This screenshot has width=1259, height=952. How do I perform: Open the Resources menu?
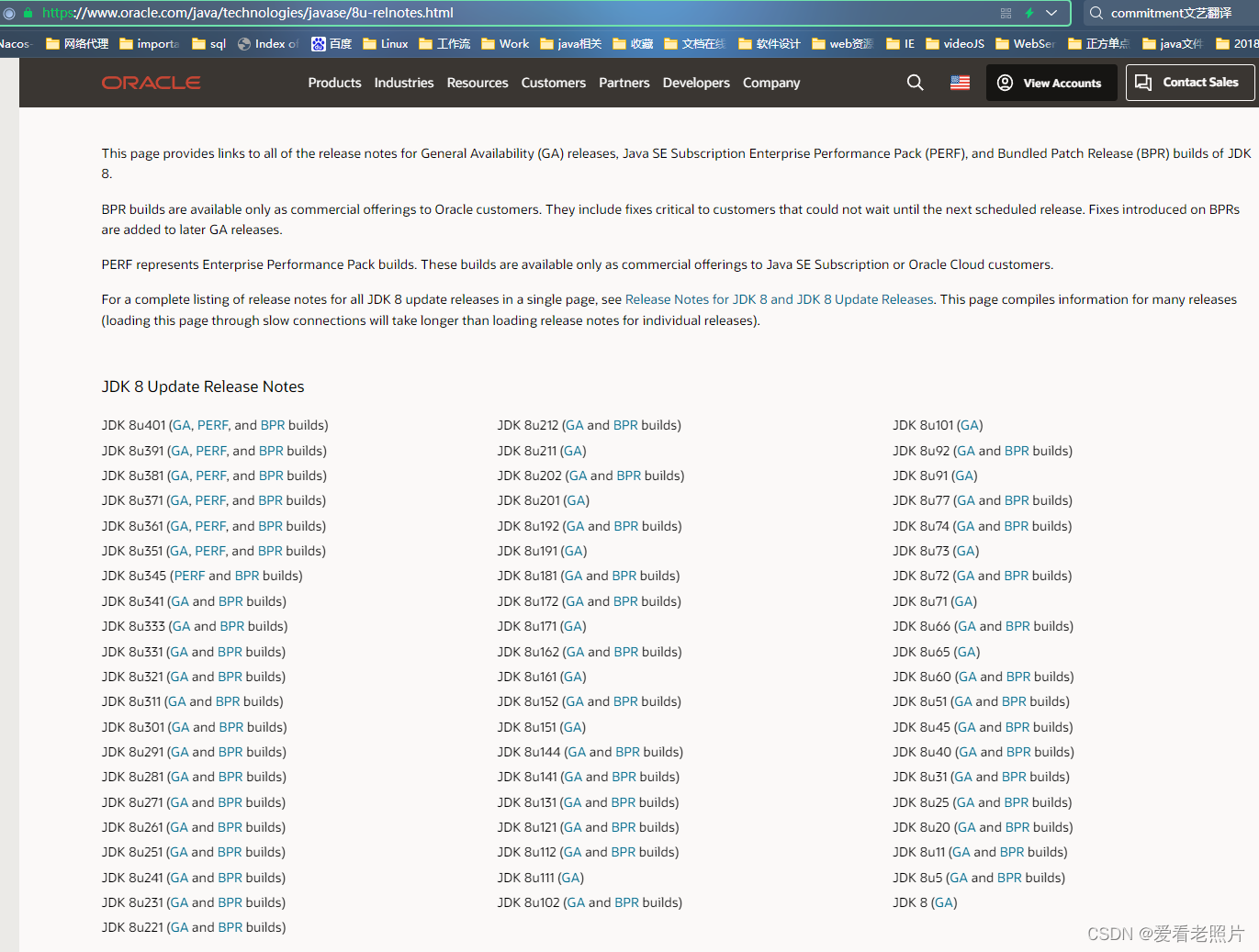click(x=478, y=83)
